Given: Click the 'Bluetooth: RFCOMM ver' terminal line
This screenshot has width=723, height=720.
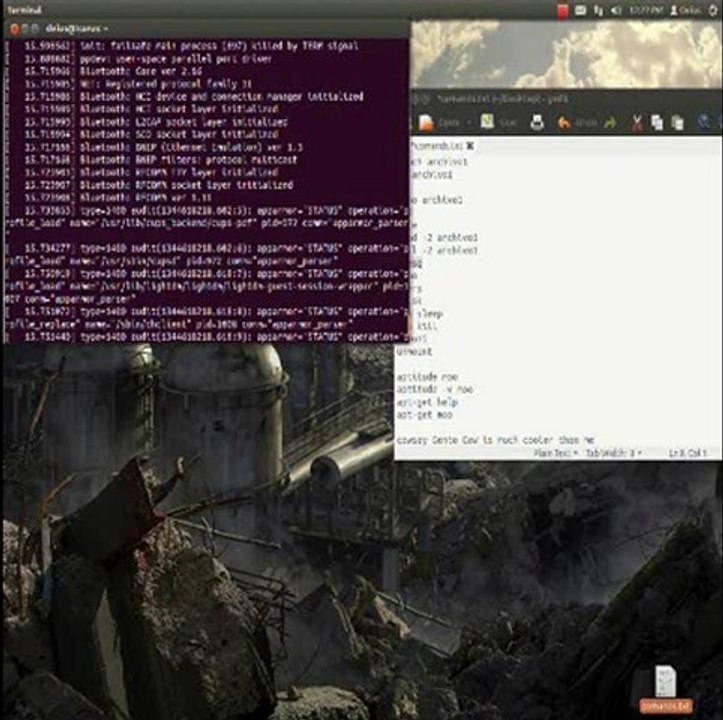Looking at the screenshot, I should coord(118,198).
